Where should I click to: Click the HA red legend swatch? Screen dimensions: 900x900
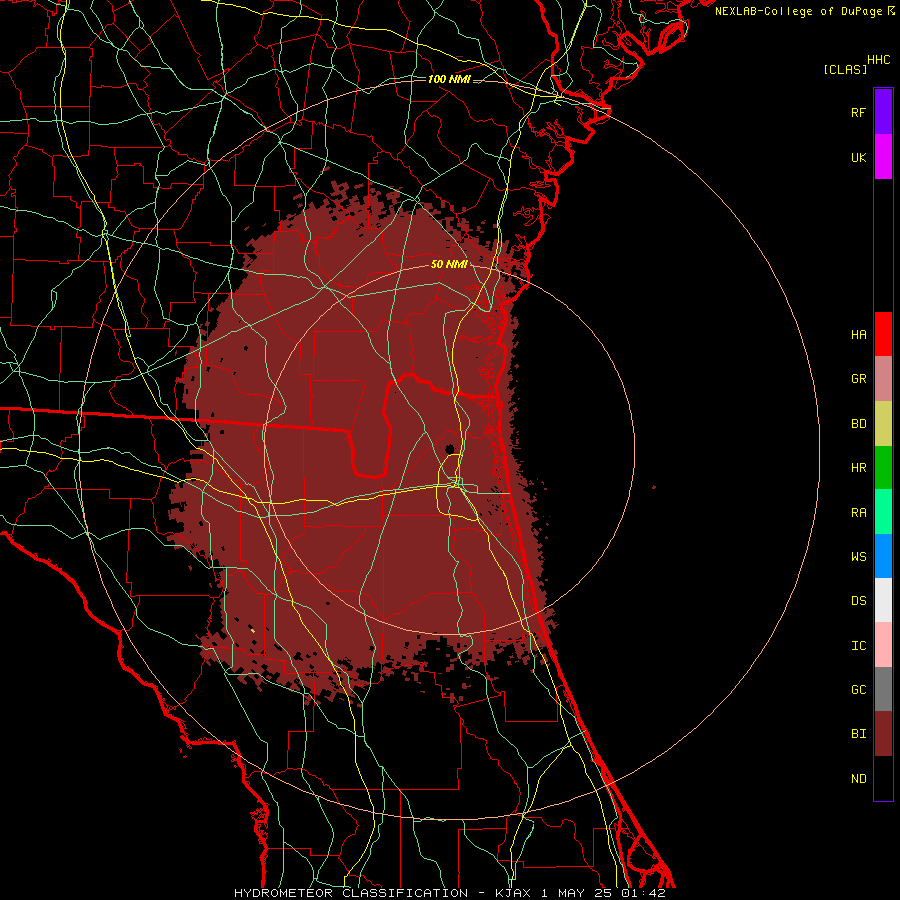[x=883, y=334]
